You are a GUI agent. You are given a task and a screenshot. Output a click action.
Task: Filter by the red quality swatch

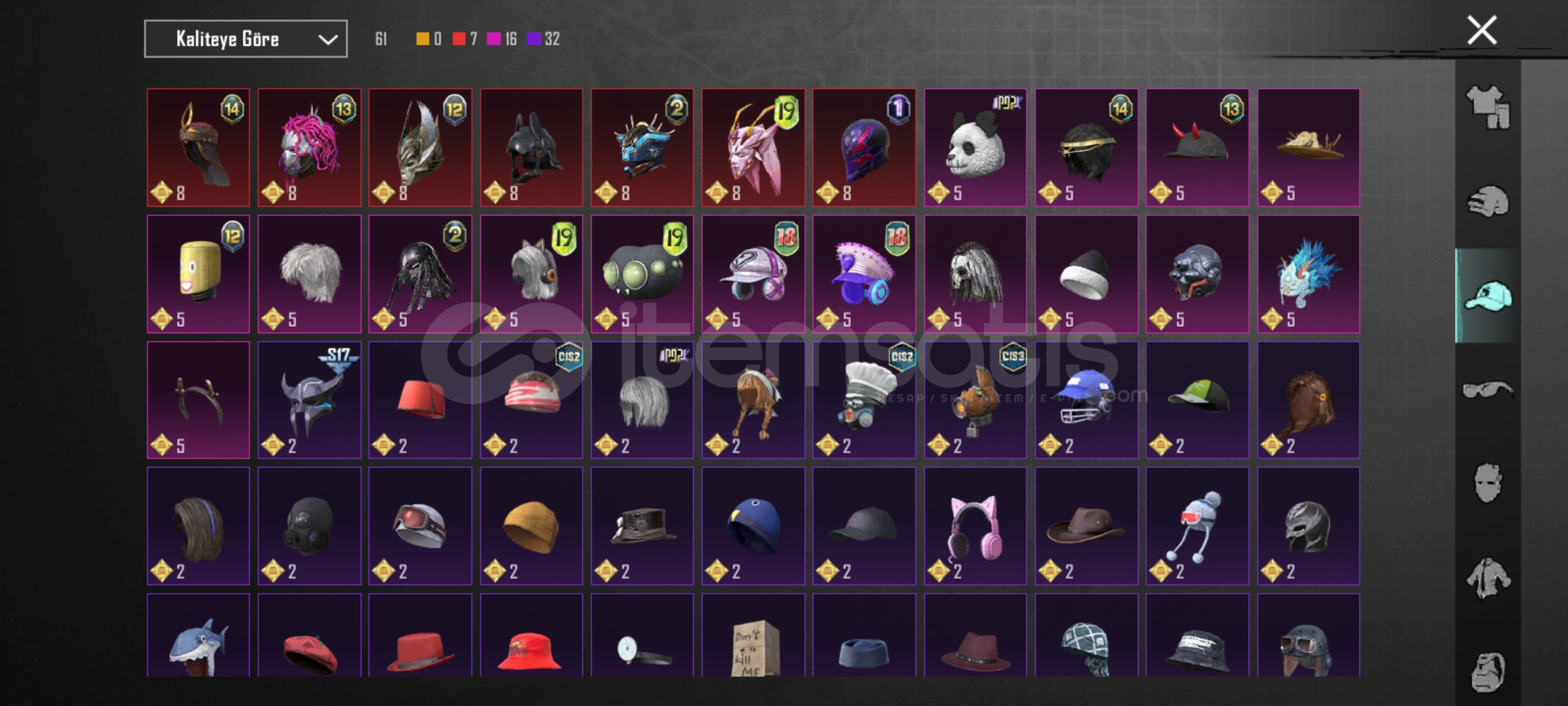point(459,39)
